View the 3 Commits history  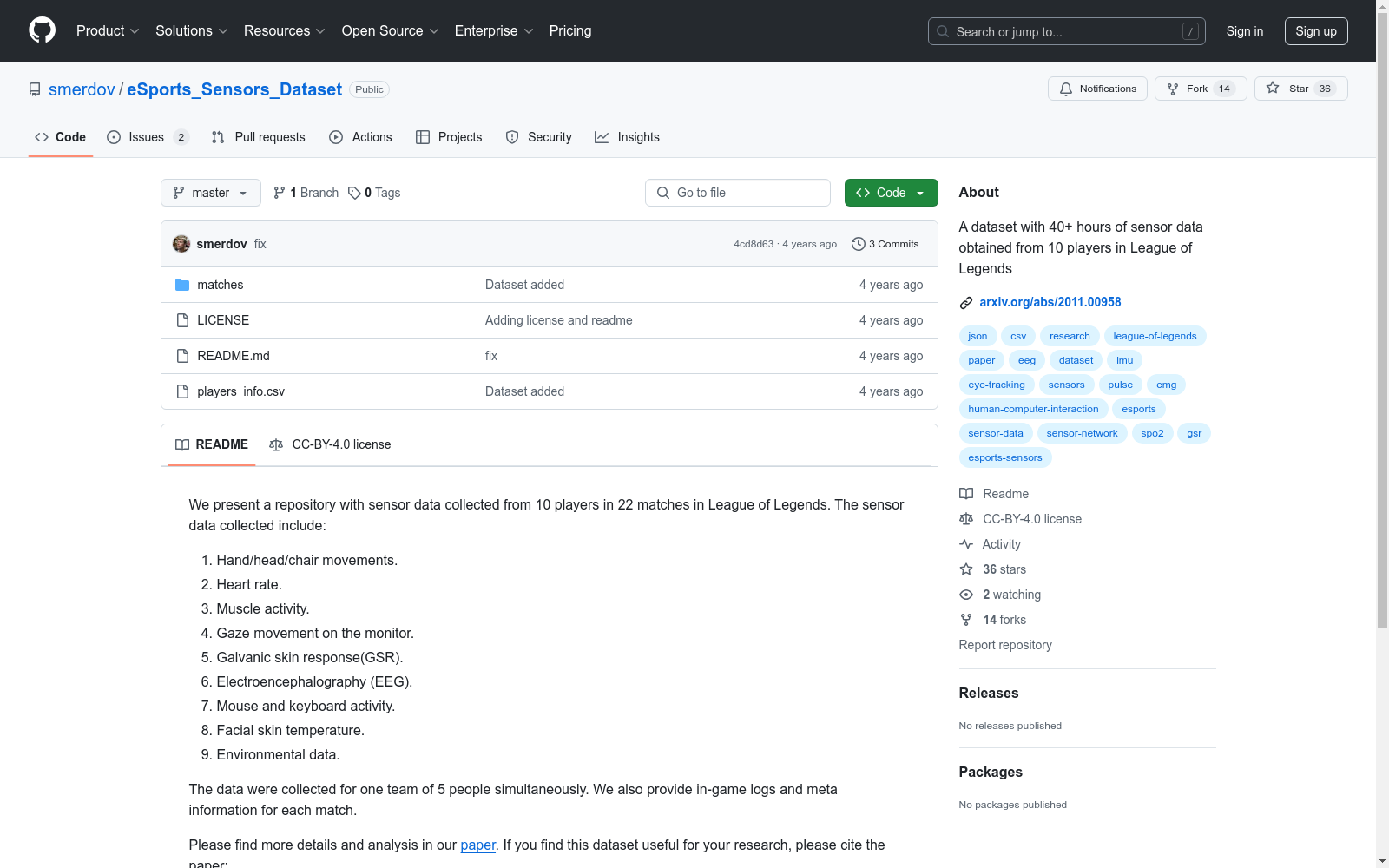coord(885,244)
